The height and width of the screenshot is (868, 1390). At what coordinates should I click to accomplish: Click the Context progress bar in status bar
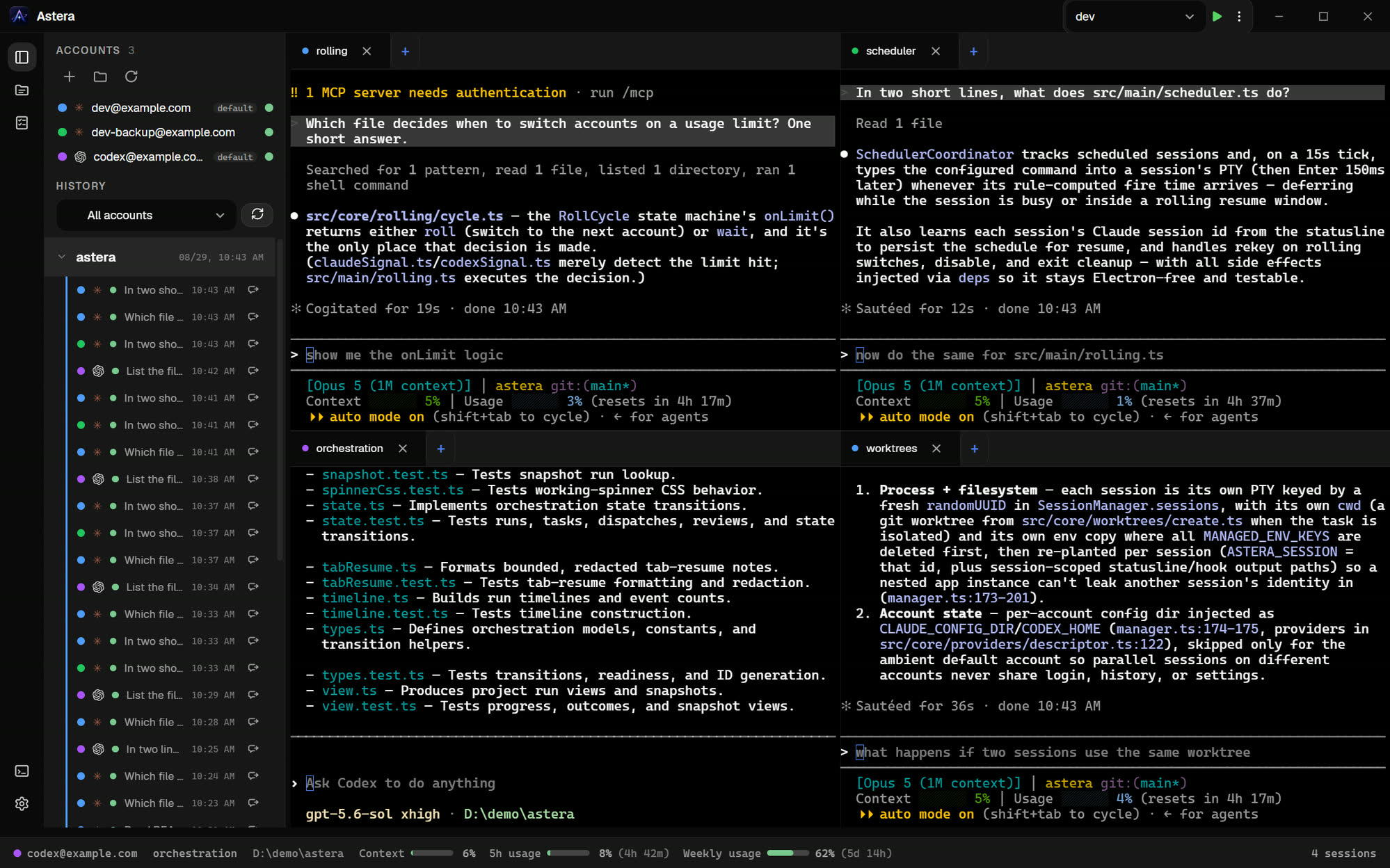[x=432, y=853]
